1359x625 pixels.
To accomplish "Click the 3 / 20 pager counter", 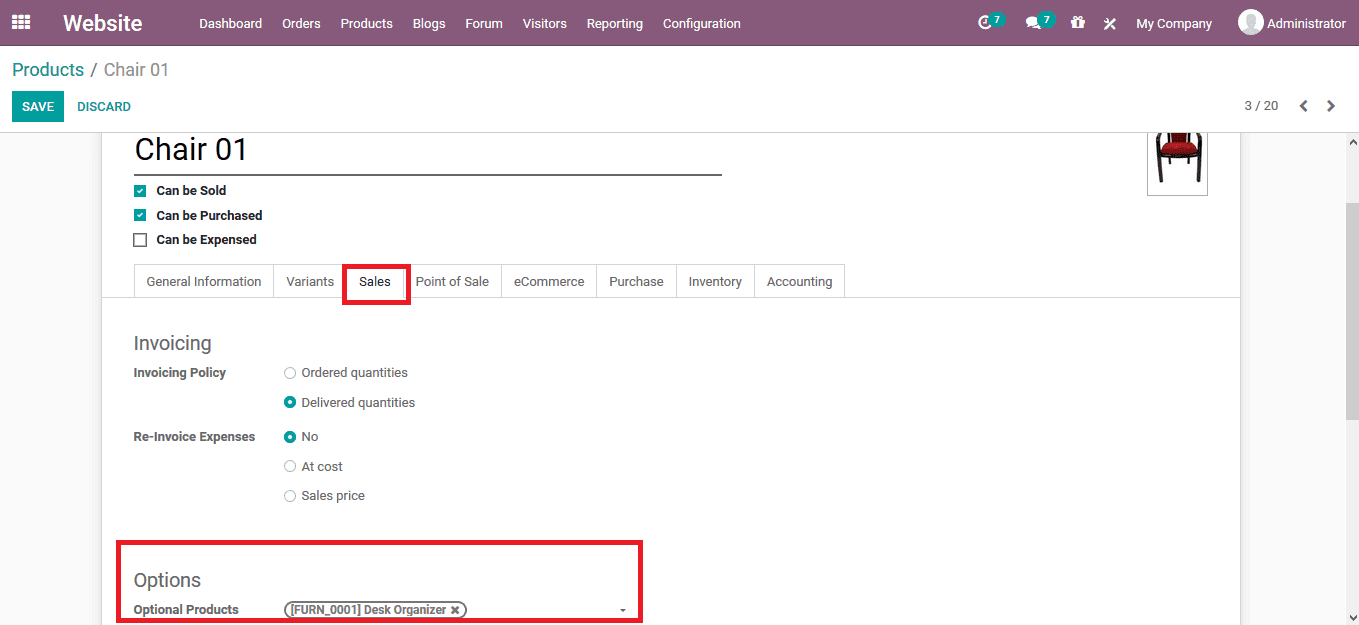I will pyautogui.click(x=1261, y=106).
